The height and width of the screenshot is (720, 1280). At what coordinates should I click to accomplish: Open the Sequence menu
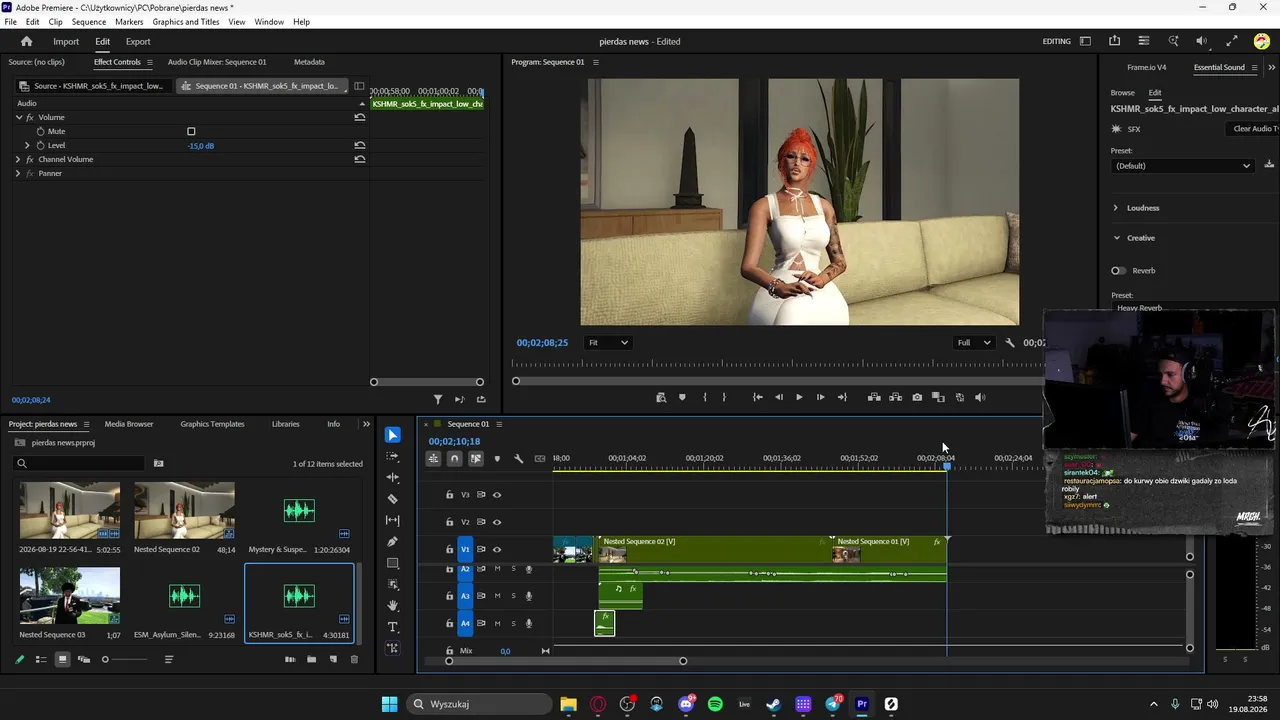[x=89, y=22]
